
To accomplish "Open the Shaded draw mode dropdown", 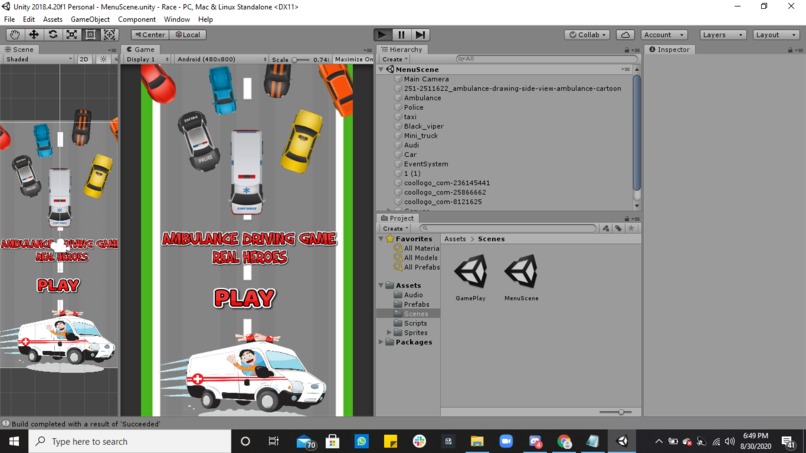I will [39, 59].
